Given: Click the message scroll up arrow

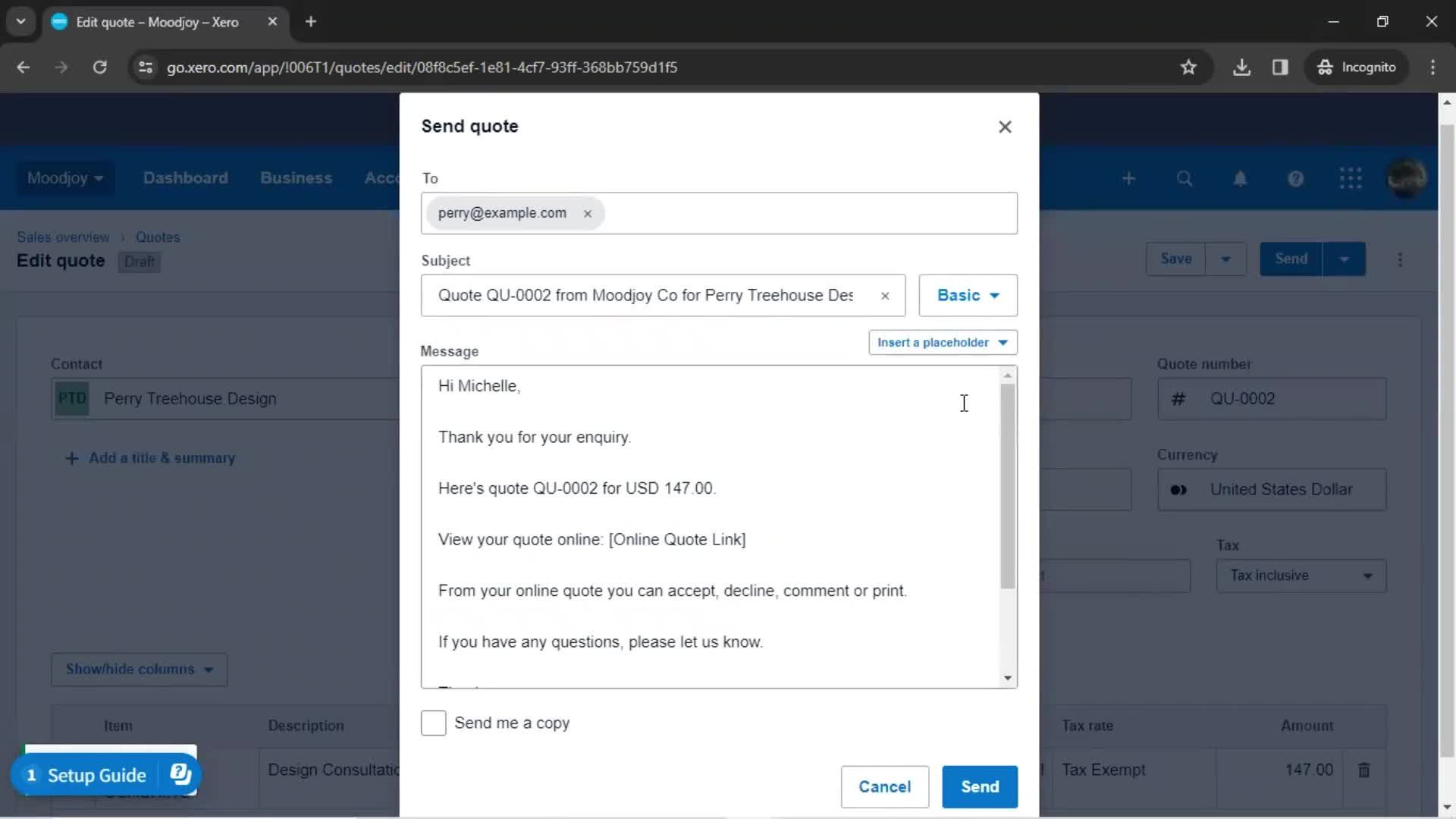Looking at the screenshot, I should click(1008, 375).
